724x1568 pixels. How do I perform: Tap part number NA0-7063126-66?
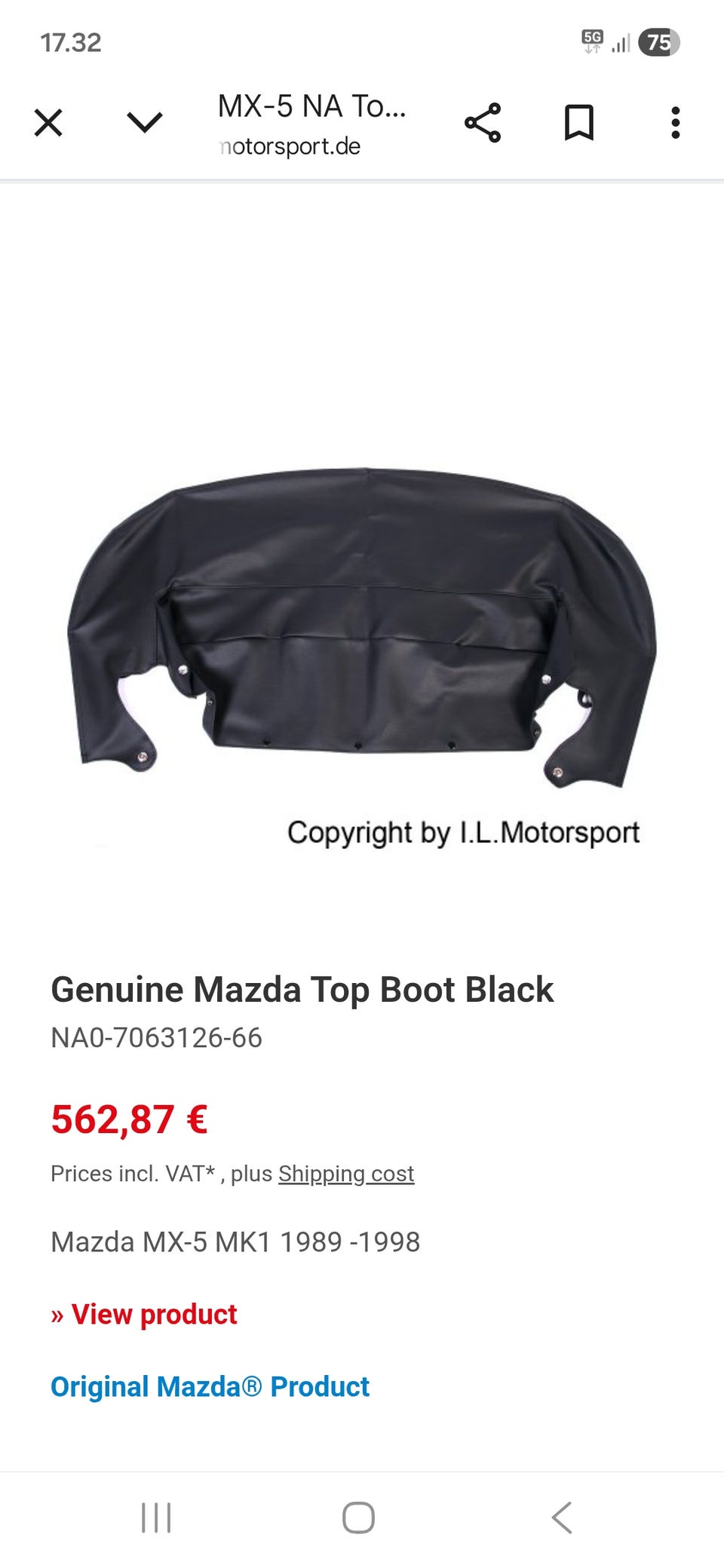pos(156,1038)
